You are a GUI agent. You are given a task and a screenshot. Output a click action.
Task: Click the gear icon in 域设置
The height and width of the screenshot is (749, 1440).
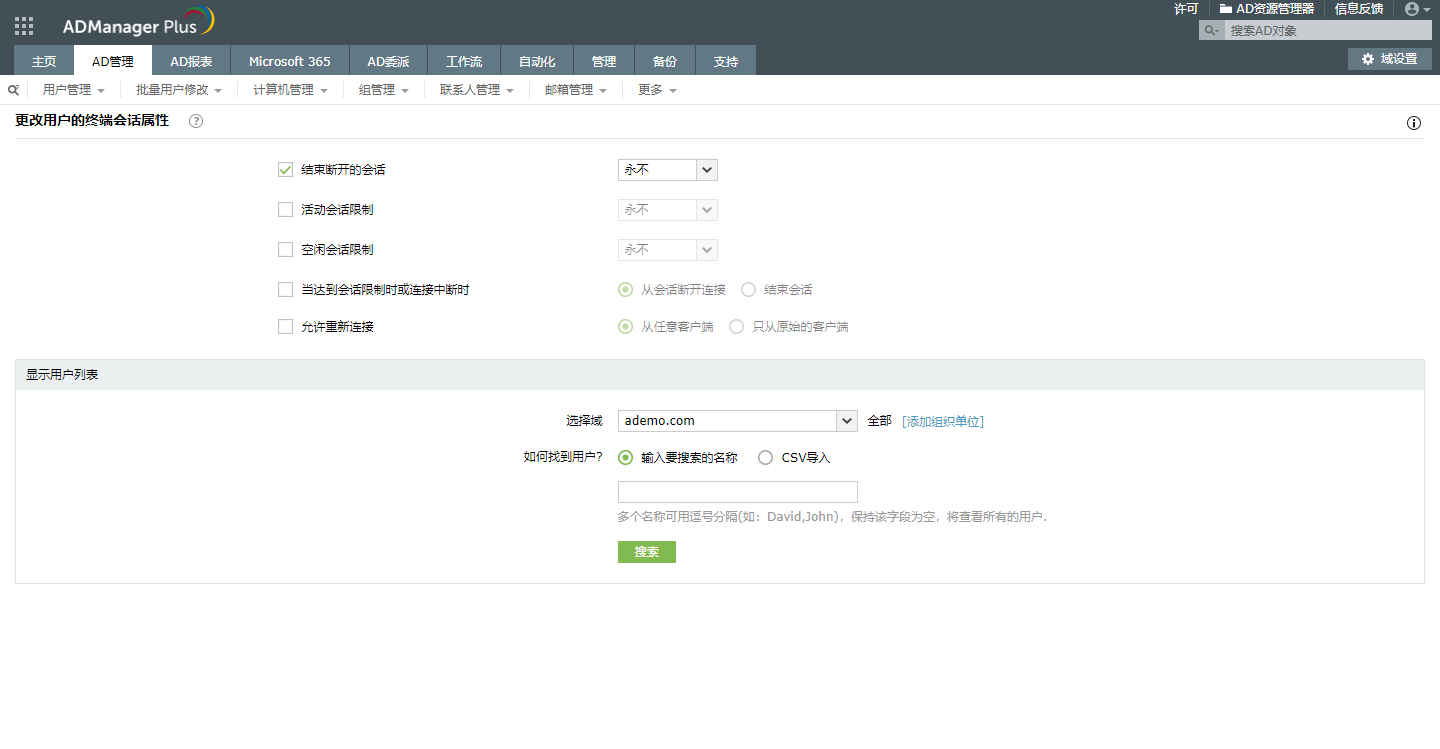(x=1368, y=59)
